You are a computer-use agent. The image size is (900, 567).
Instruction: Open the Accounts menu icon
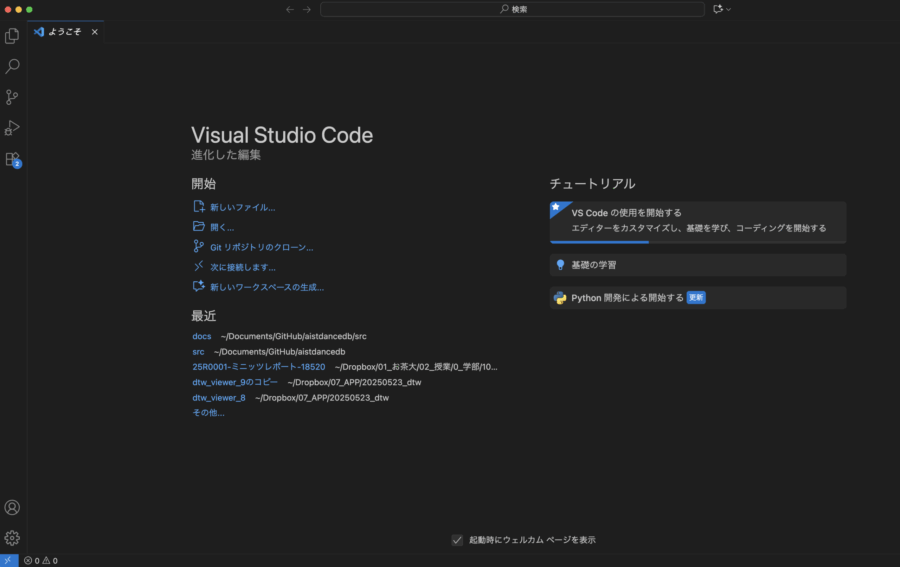12,508
